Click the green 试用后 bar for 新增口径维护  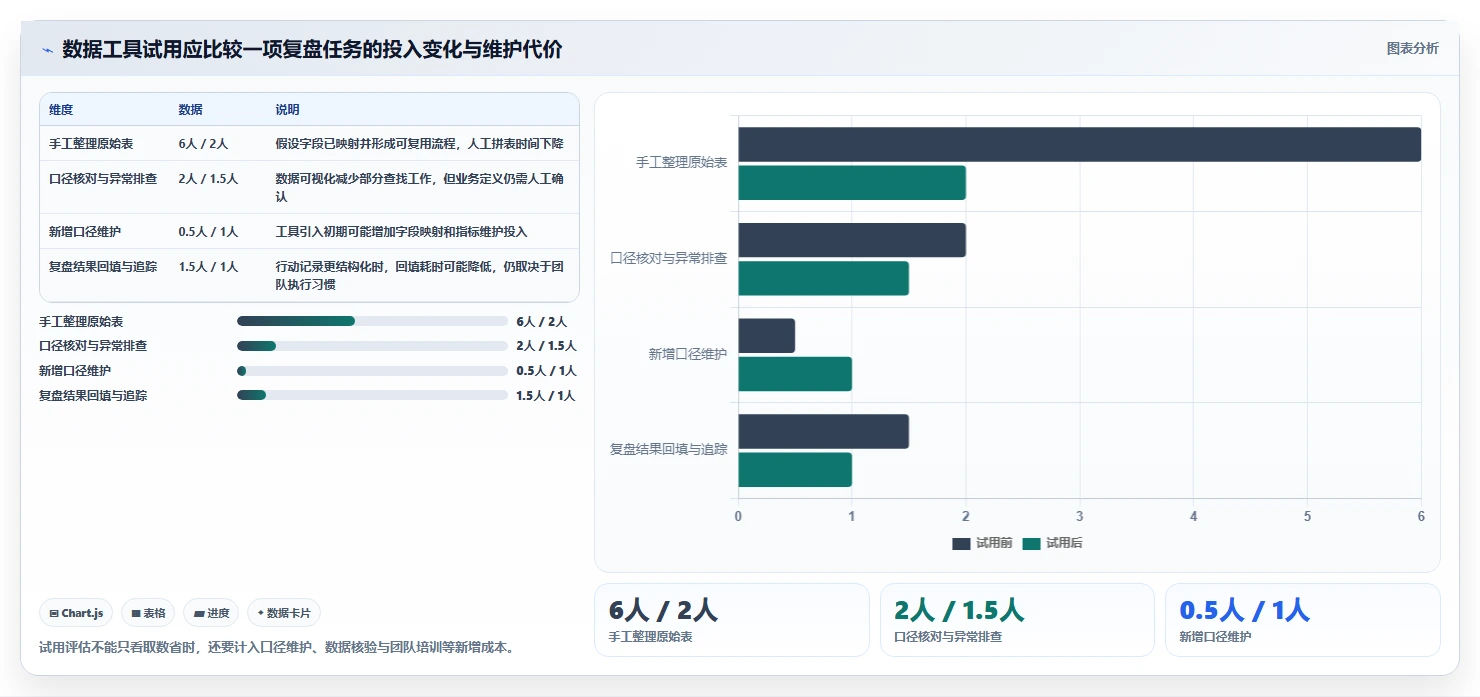point(795,374)
